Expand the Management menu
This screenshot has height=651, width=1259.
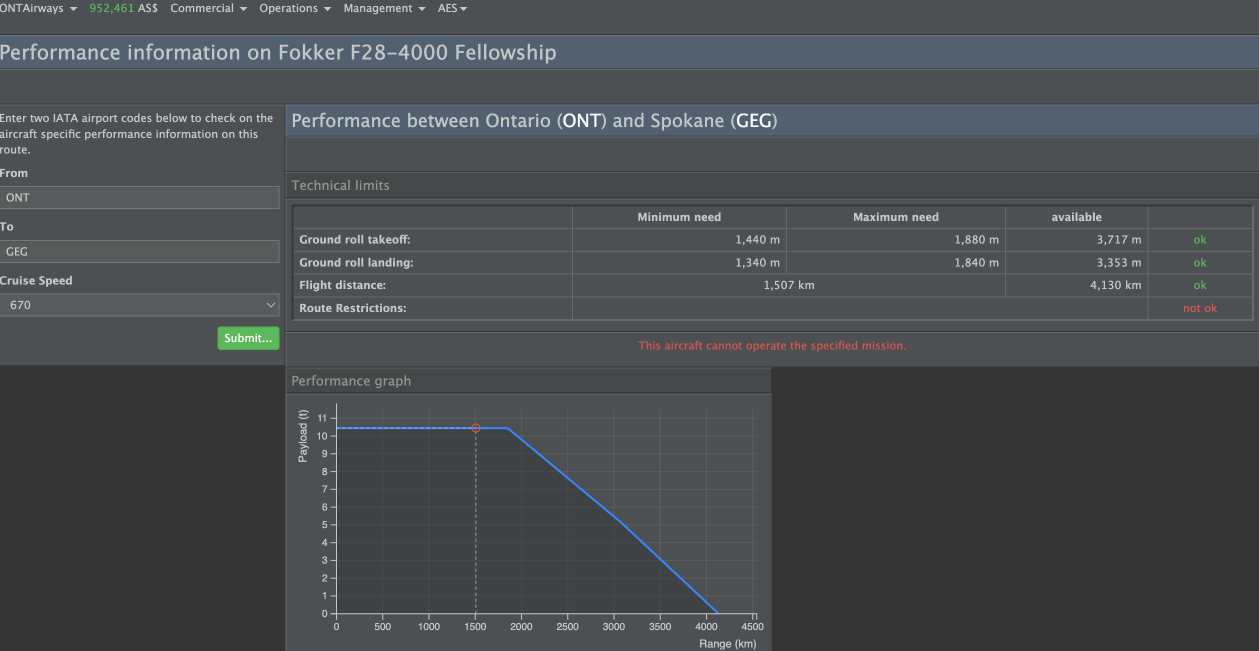384,8
